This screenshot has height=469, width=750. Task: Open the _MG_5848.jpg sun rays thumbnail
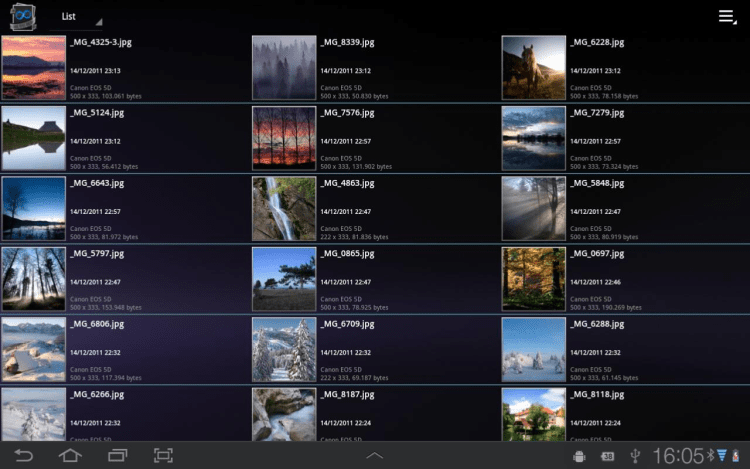tap(534, 208)
